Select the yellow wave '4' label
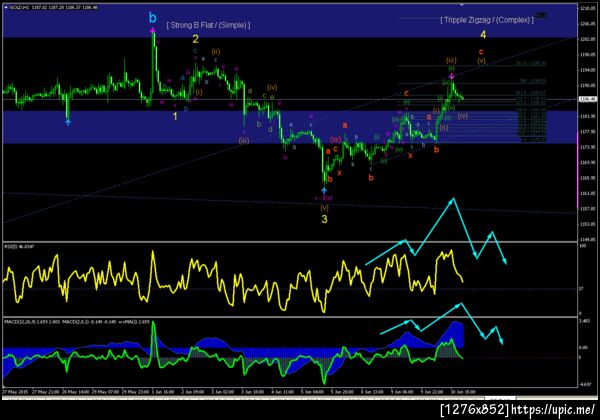Image resolution: width=600 pixels, height=420 pixels. click(483, 35)
